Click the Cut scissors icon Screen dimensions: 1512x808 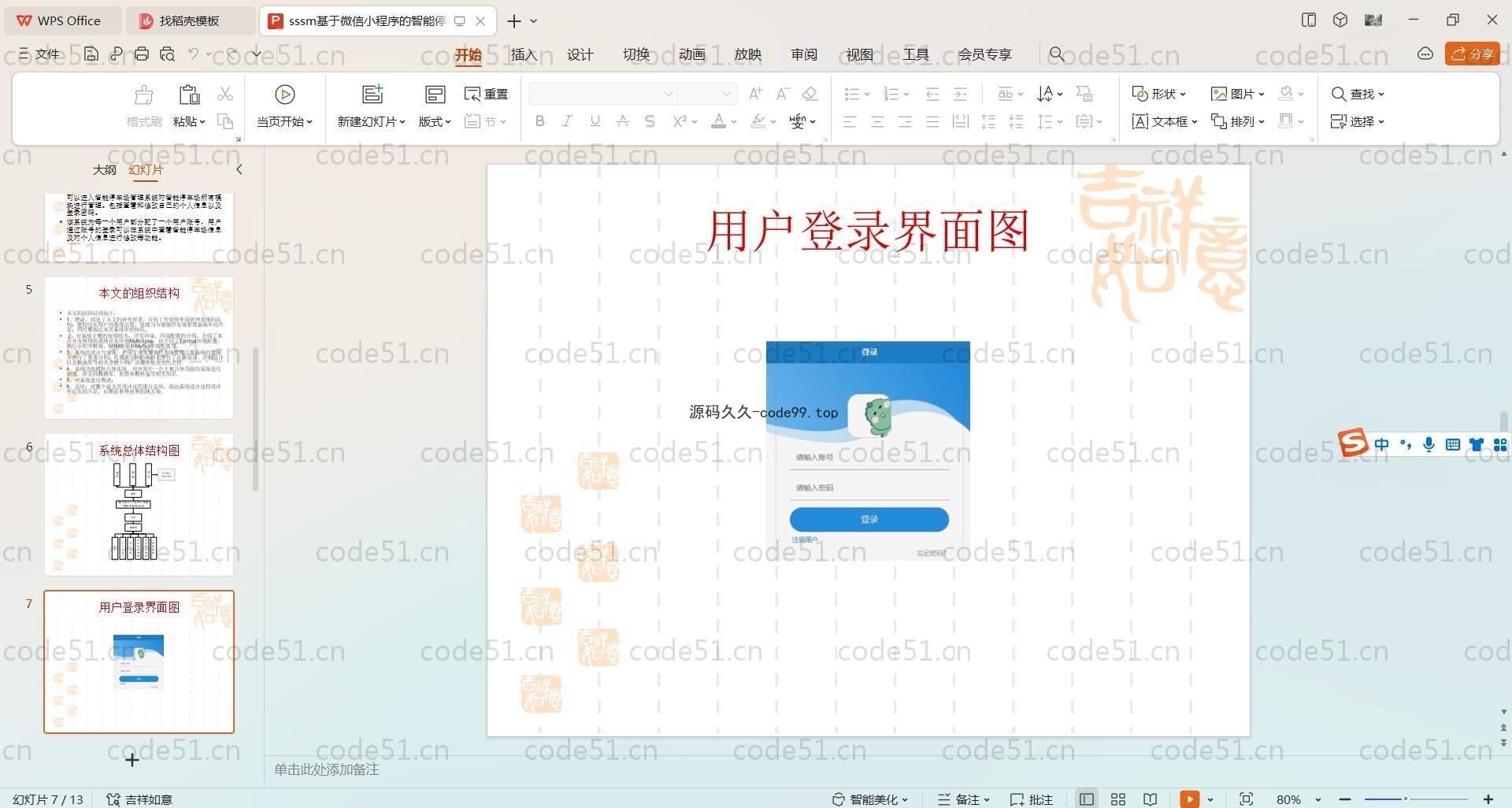(x=225, y=94)
